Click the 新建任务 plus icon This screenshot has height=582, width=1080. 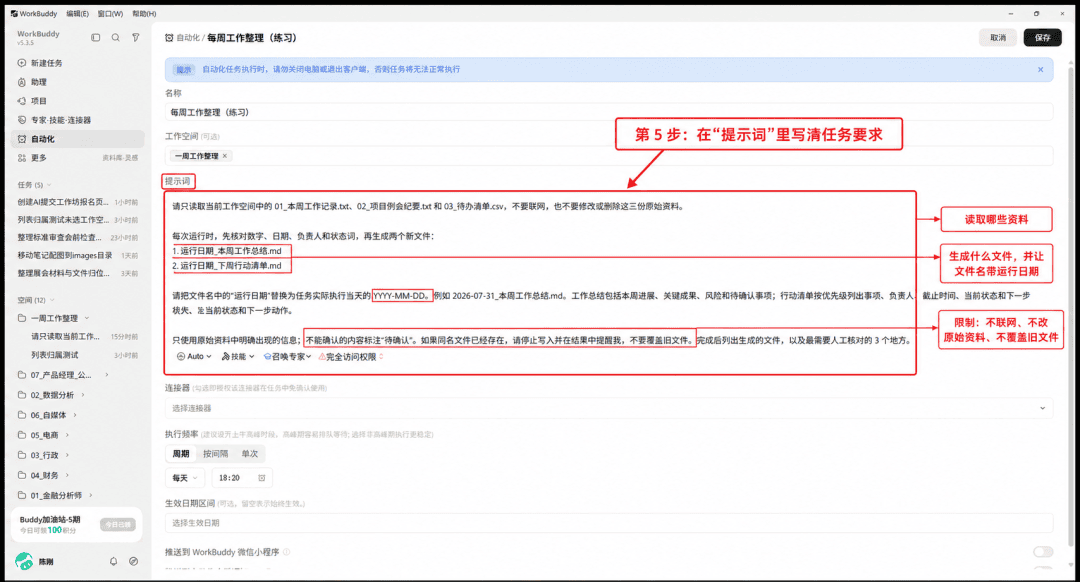(22, 63)
